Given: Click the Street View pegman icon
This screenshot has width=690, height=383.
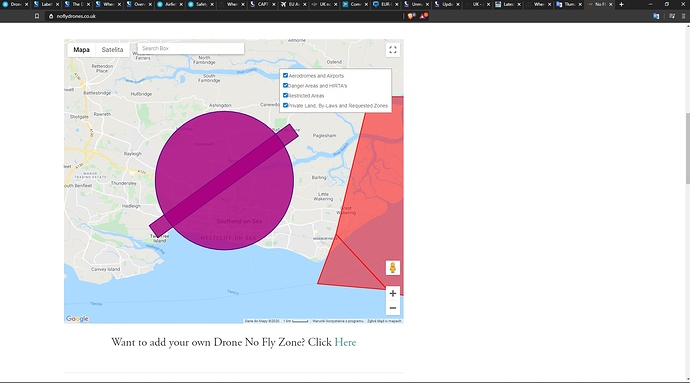Looking at the screenshot, I should (393, 268).
